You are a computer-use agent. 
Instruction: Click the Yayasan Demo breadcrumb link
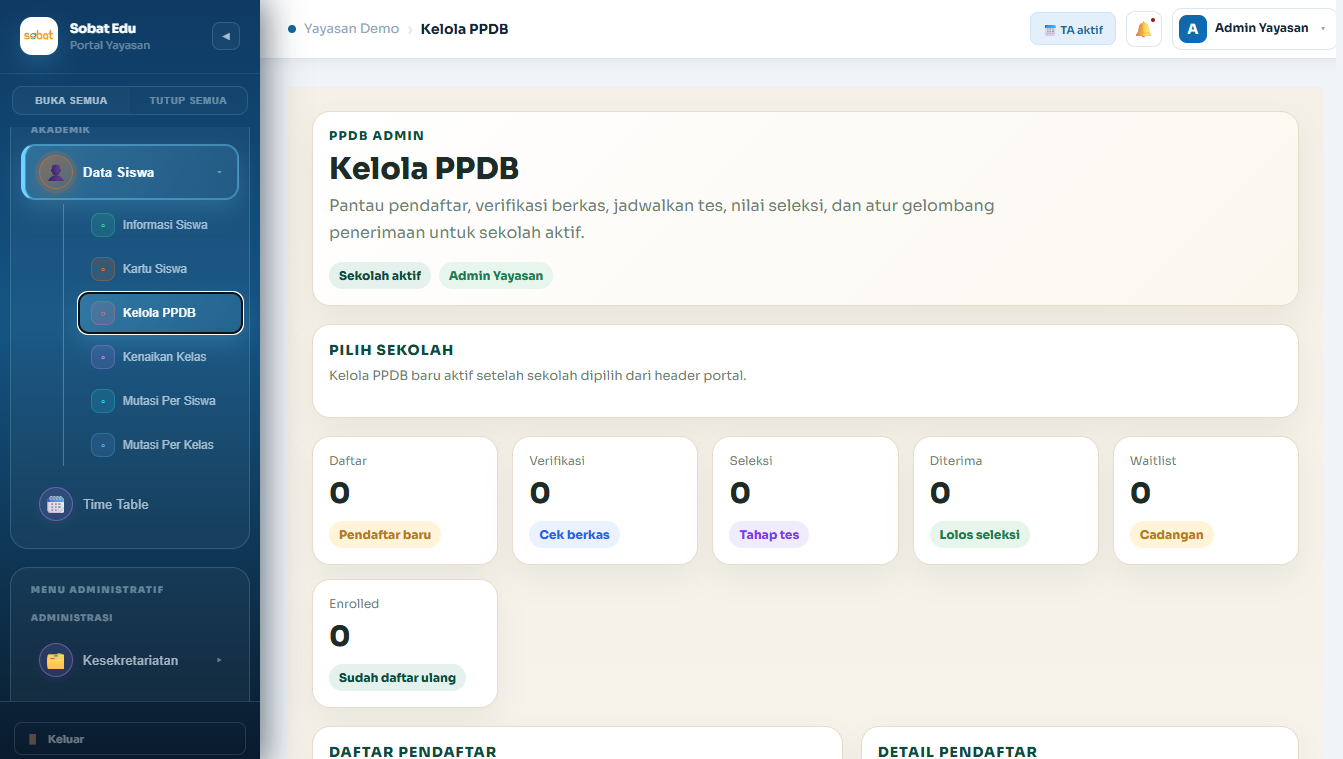pos(351,29)
